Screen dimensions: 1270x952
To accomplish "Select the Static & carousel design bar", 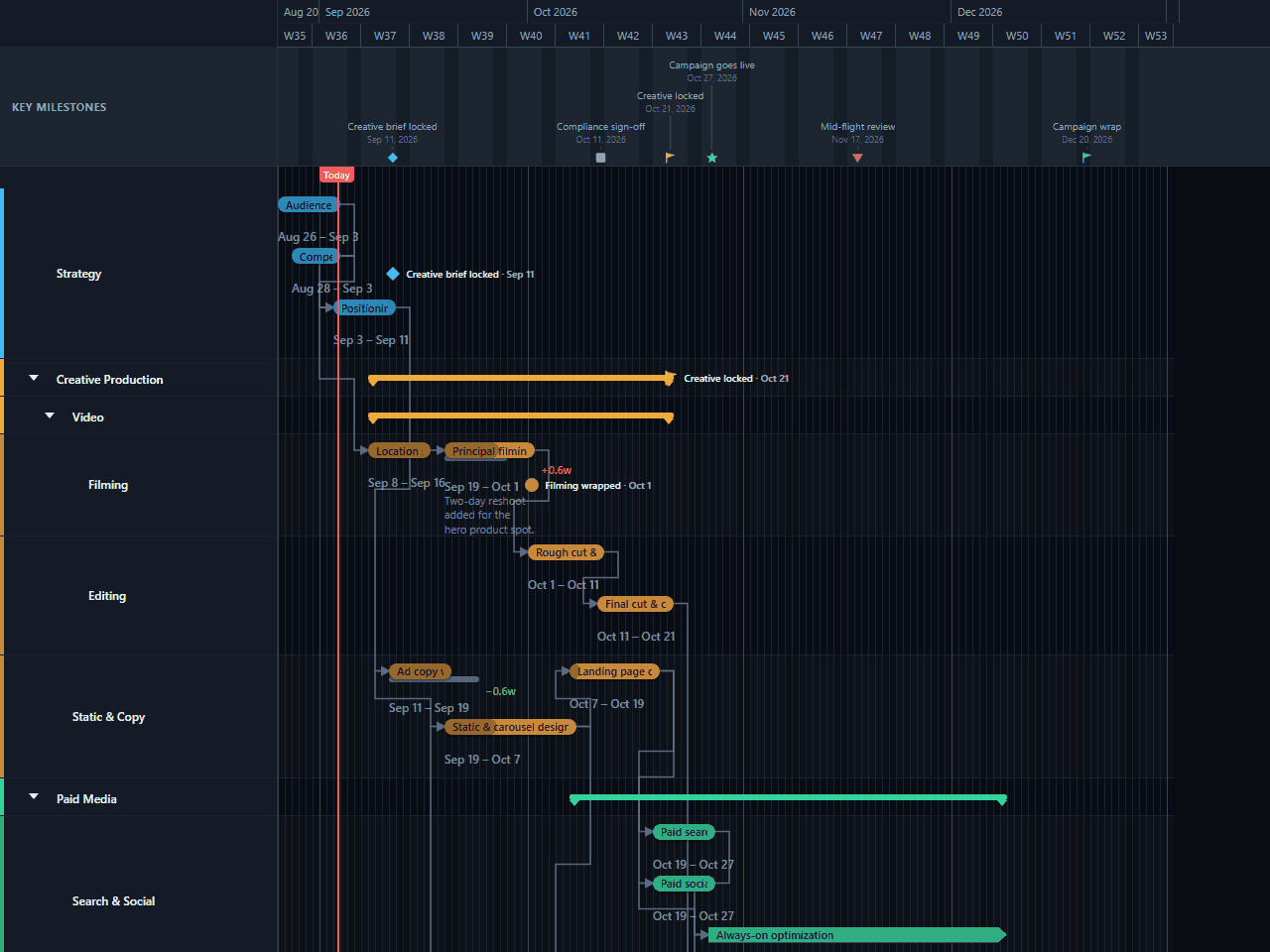I will coord(510,727).
